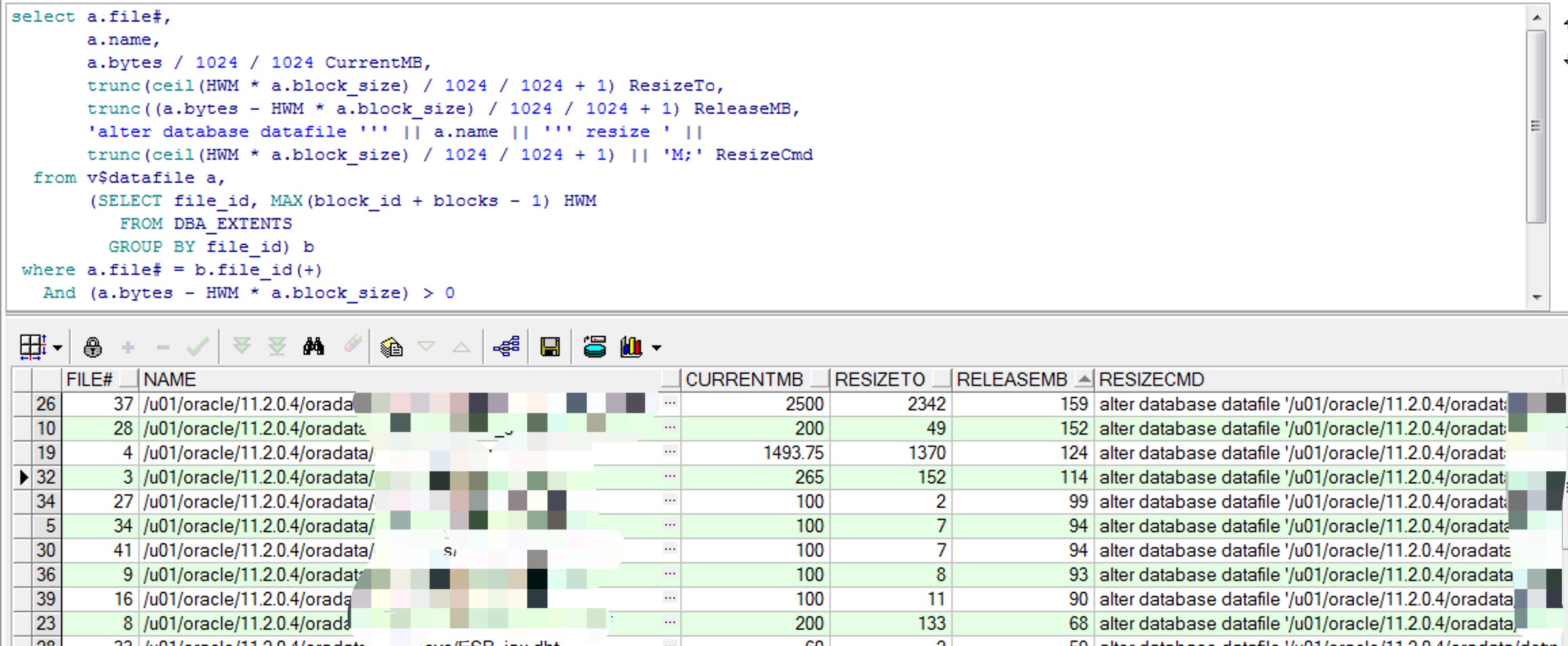Select the RELEASEMB cell with value 114
1568x646 pixels.
tap(1023, 477)
